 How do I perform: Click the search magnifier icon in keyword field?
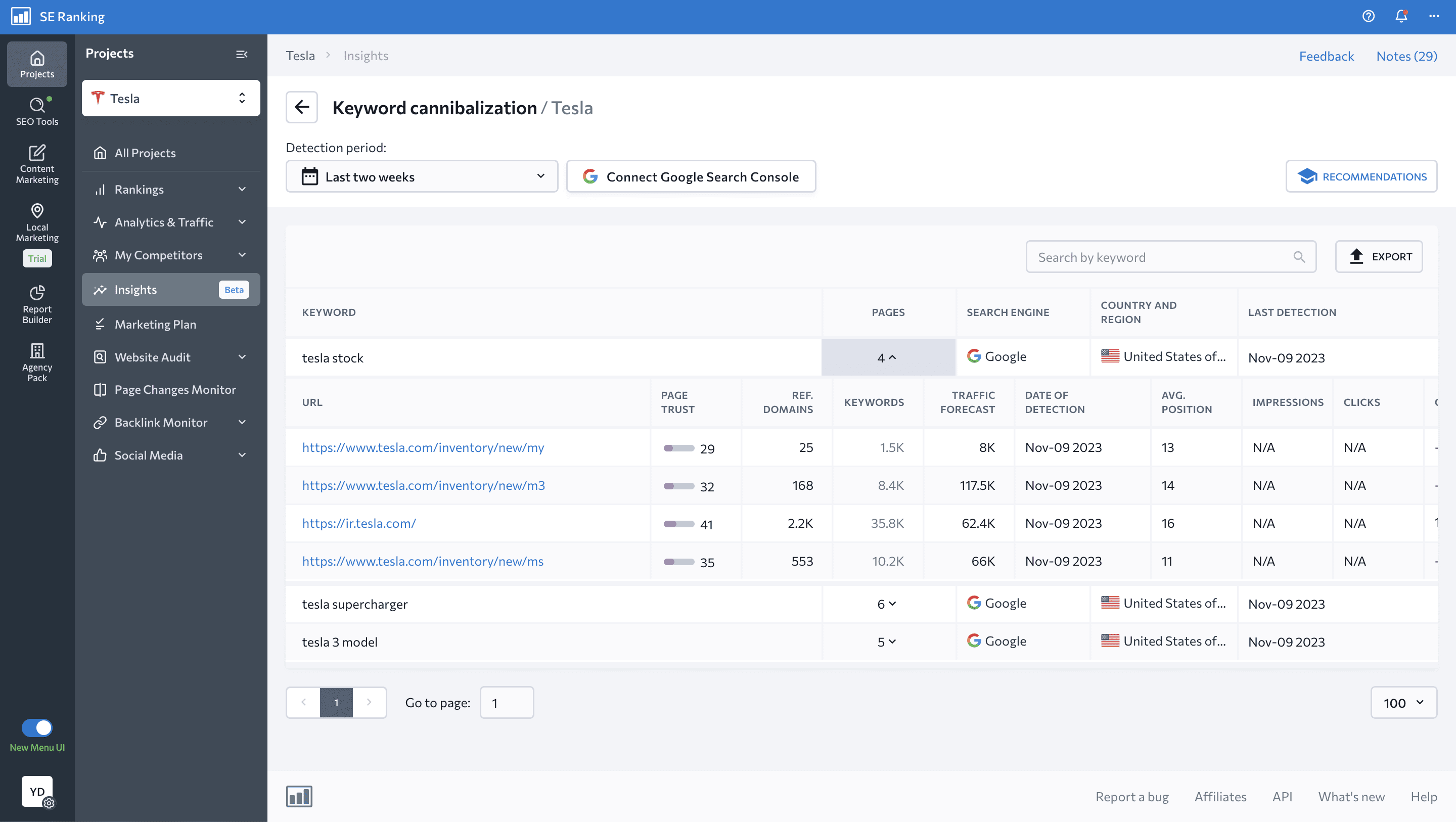click(1299, 257)
